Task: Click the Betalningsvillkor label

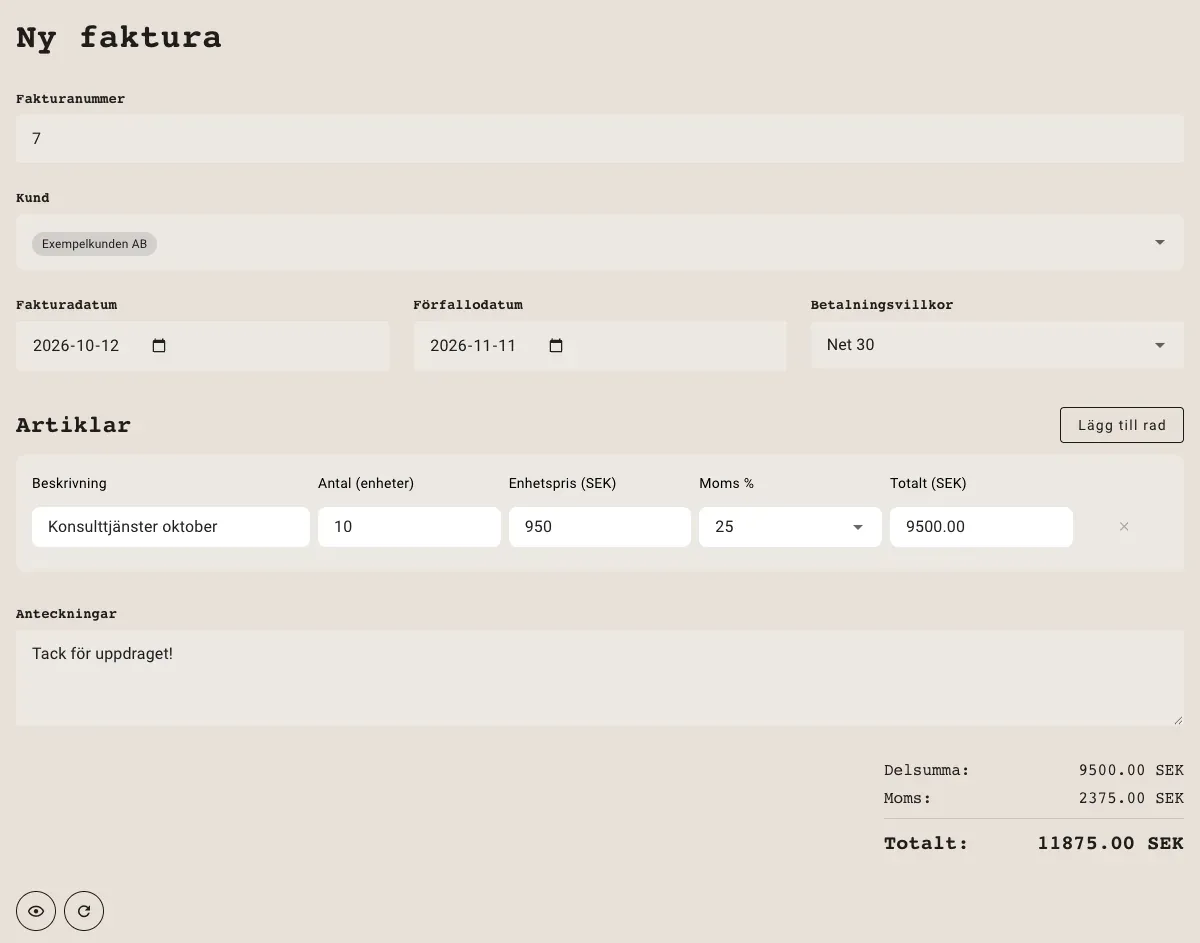Action: [882, 305]
